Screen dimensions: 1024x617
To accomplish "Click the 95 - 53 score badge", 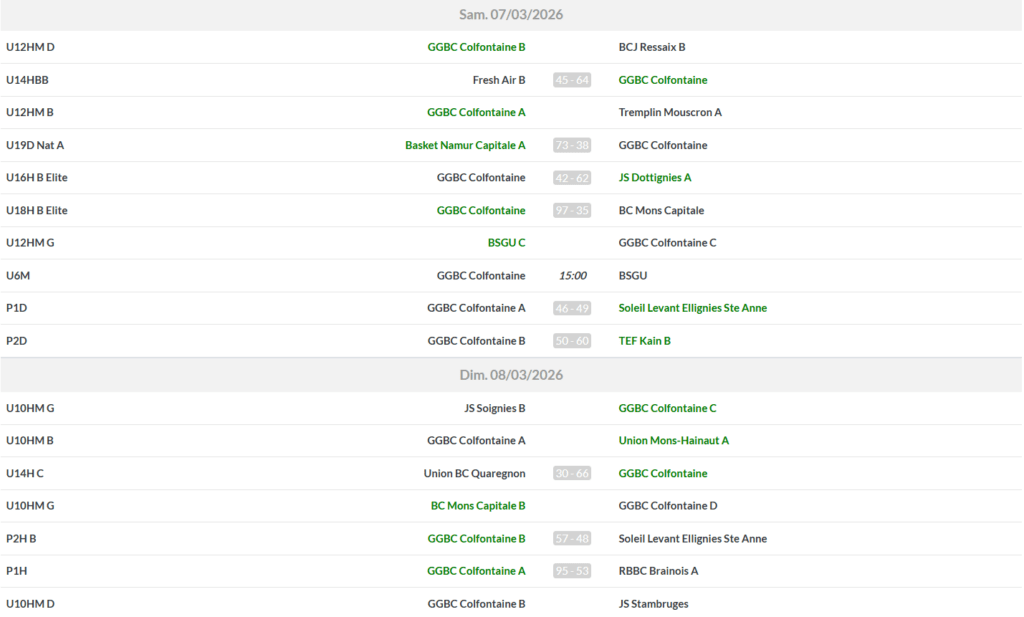I will (x=572, y=571).
